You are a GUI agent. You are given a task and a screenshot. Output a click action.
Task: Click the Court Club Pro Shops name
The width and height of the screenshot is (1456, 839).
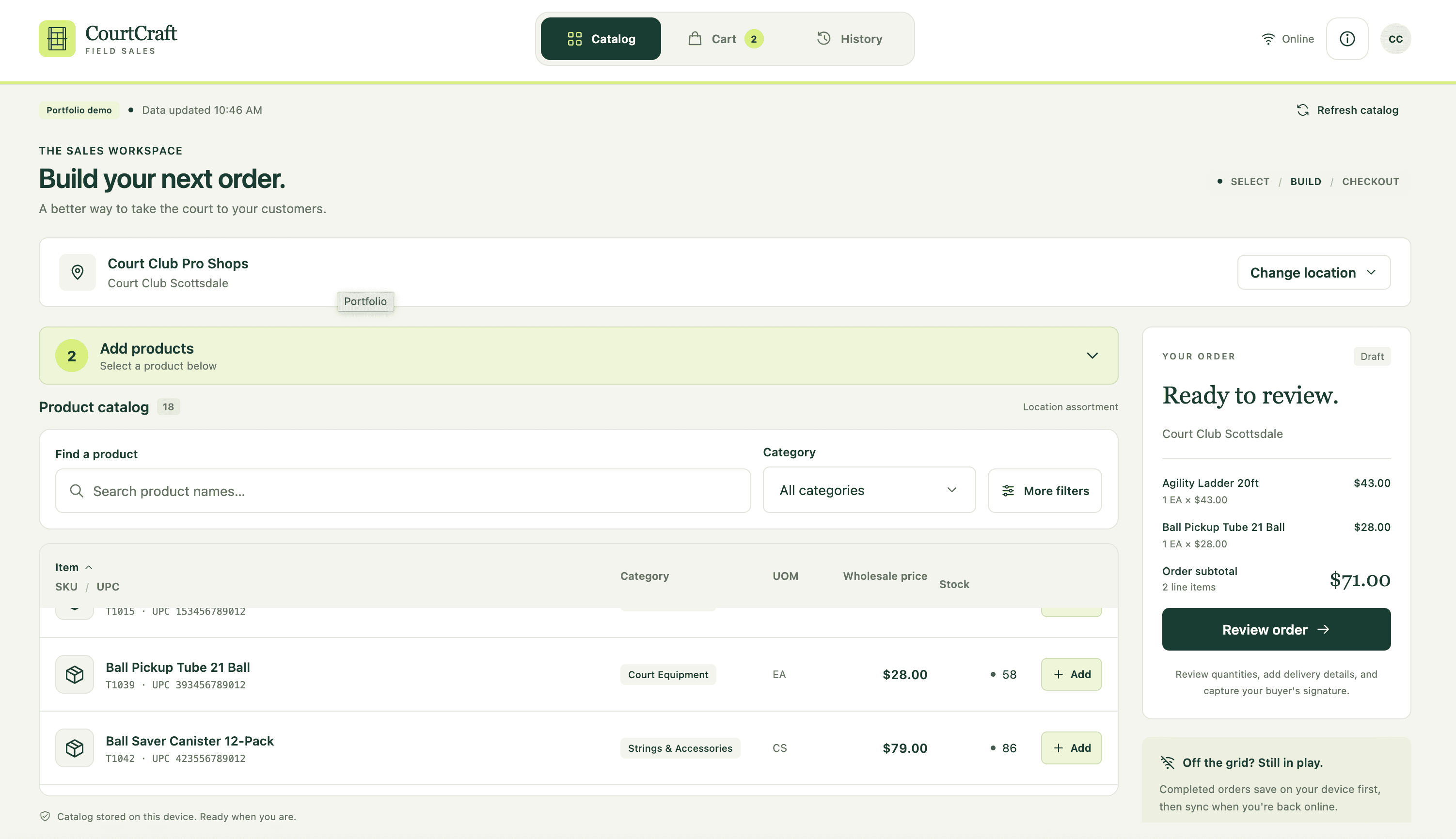point(177,264)
